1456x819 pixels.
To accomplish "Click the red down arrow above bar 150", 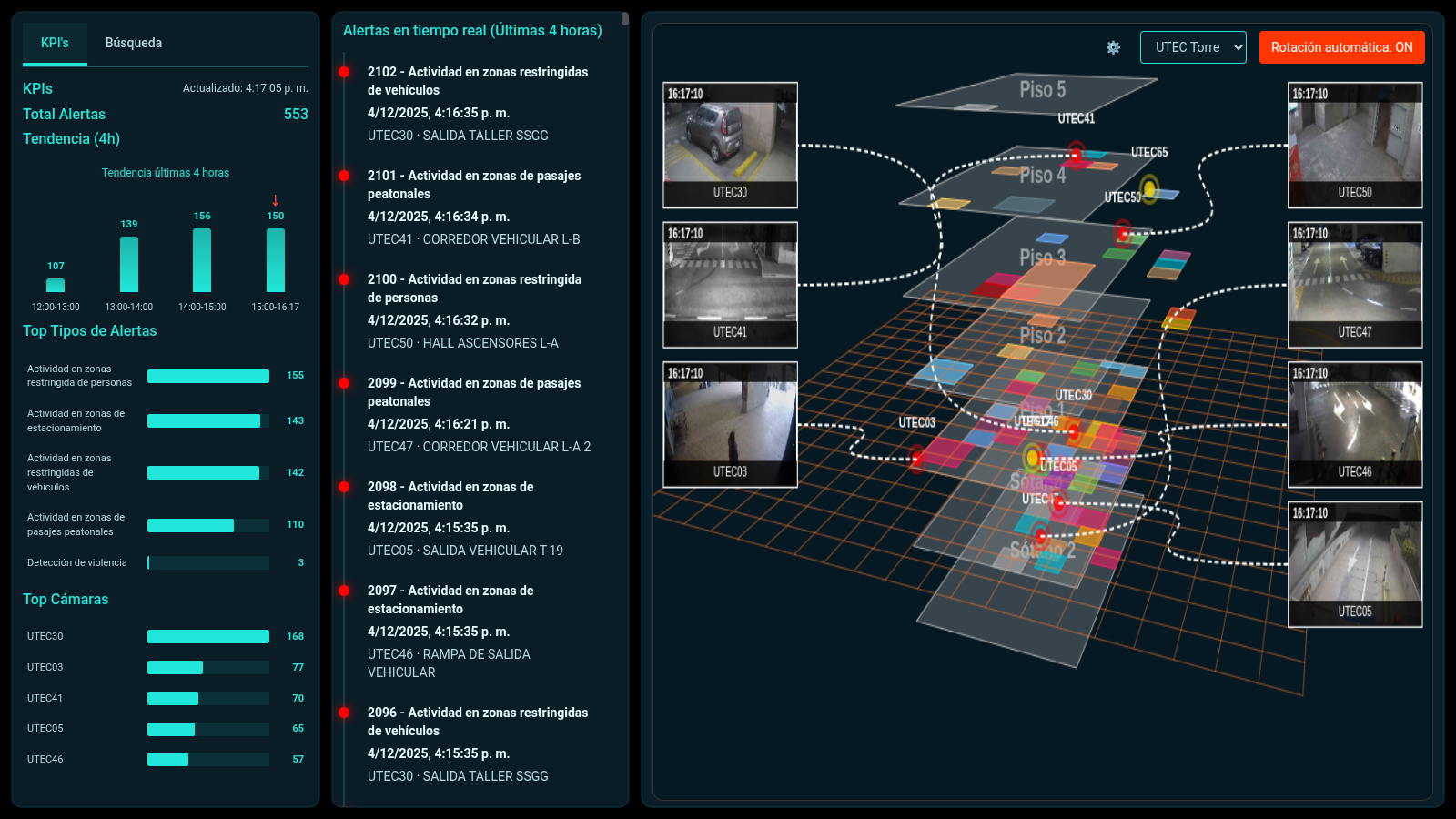I will pos(275,200).
